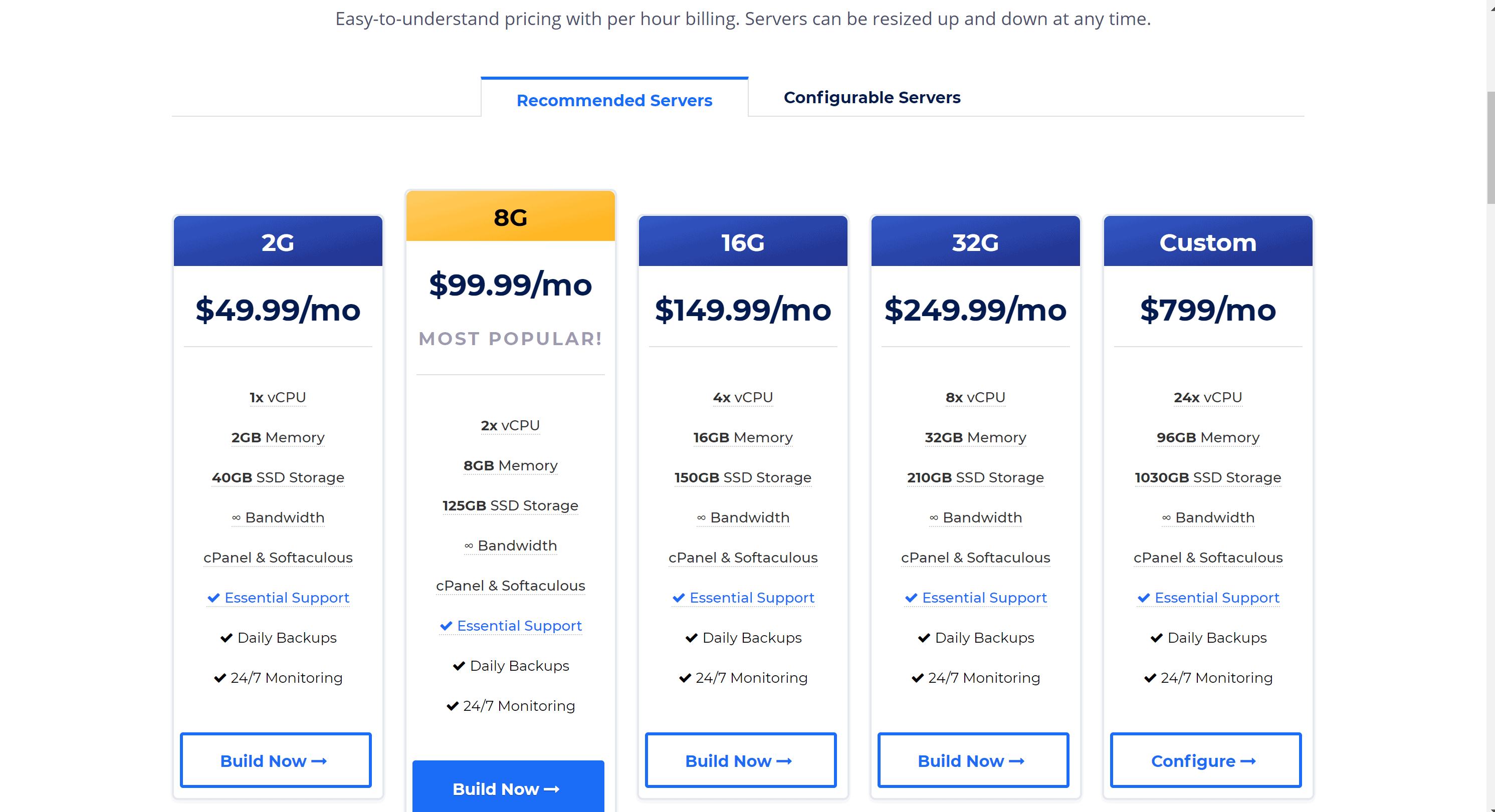Click the page's vertical scrollbar thumb
This screenshot has height=812, width=1495.
[x=1490, y=147]
